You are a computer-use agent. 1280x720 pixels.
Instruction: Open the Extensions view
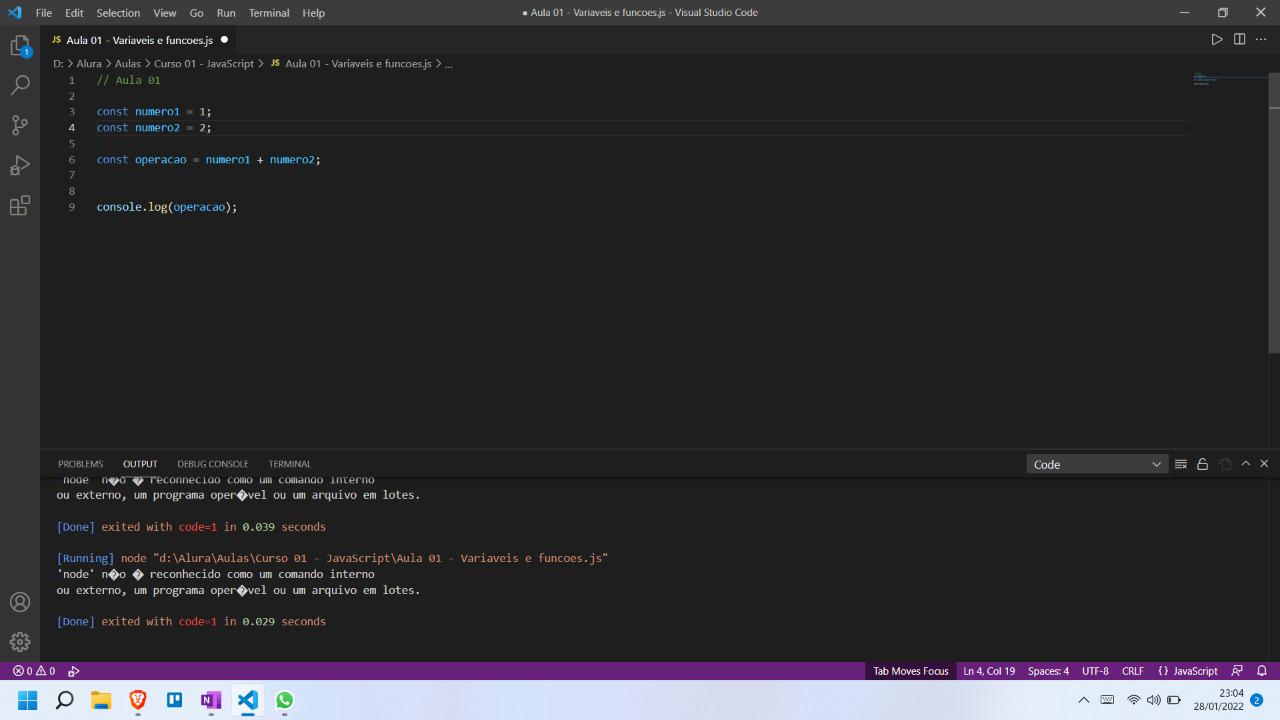pyautogui.click(x=20, y=206)
